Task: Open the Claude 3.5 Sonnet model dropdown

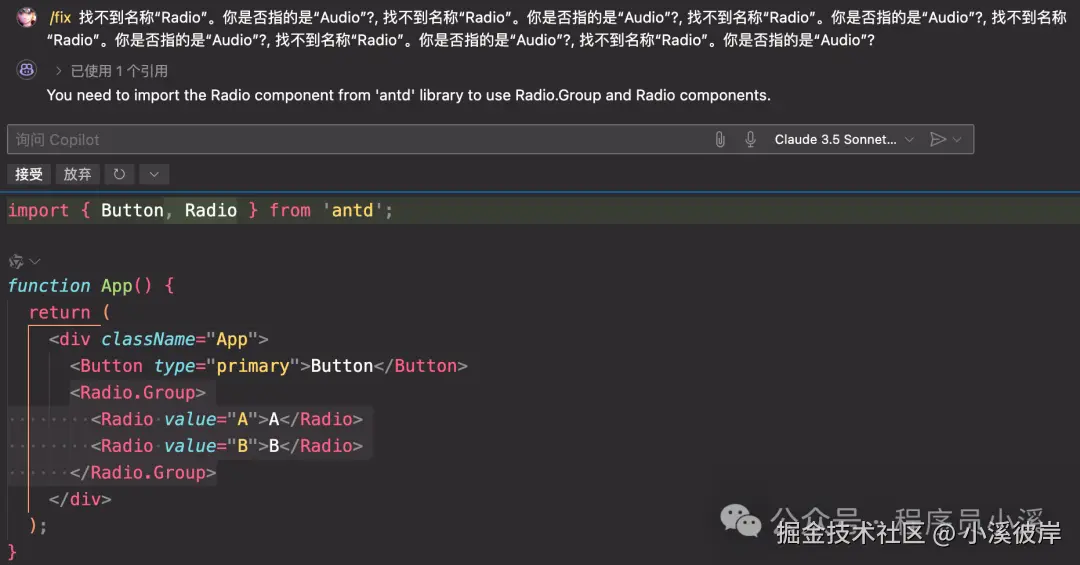Action: click(x=844, y=139)
